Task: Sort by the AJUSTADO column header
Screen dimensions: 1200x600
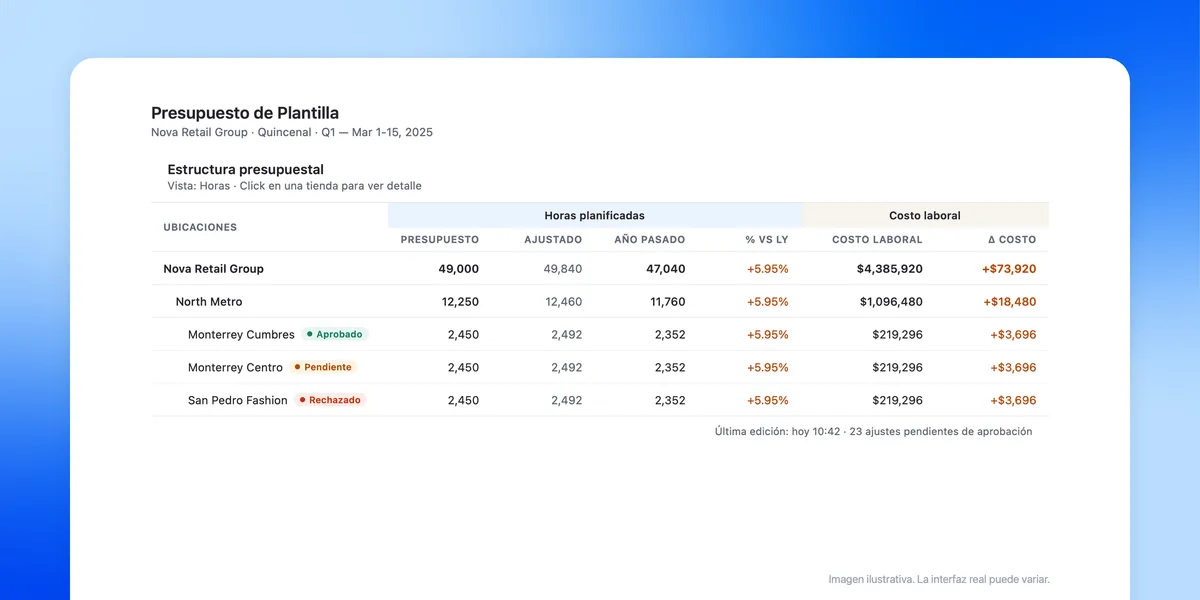Action: [553, 240]
